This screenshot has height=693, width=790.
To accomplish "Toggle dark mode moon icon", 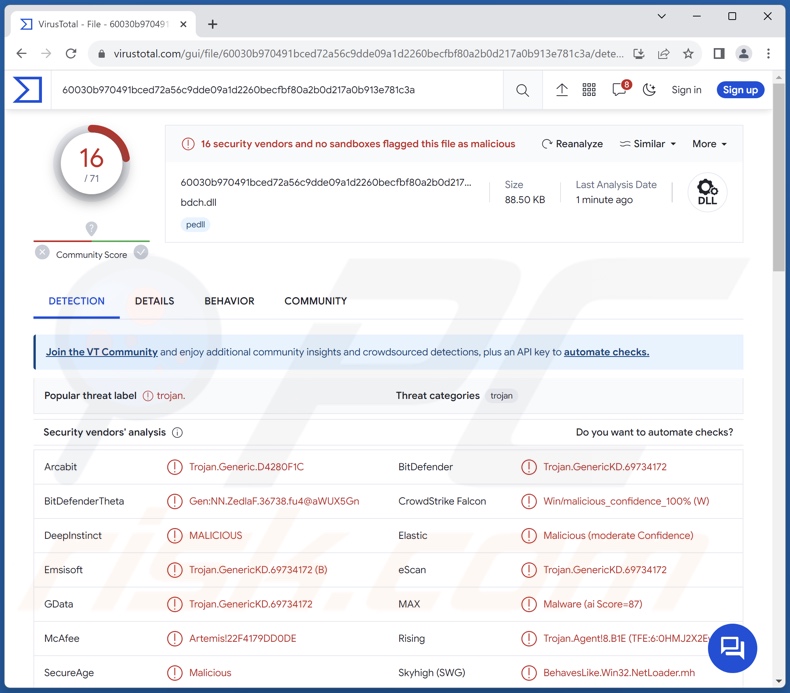I will click(x=649, y=90).
